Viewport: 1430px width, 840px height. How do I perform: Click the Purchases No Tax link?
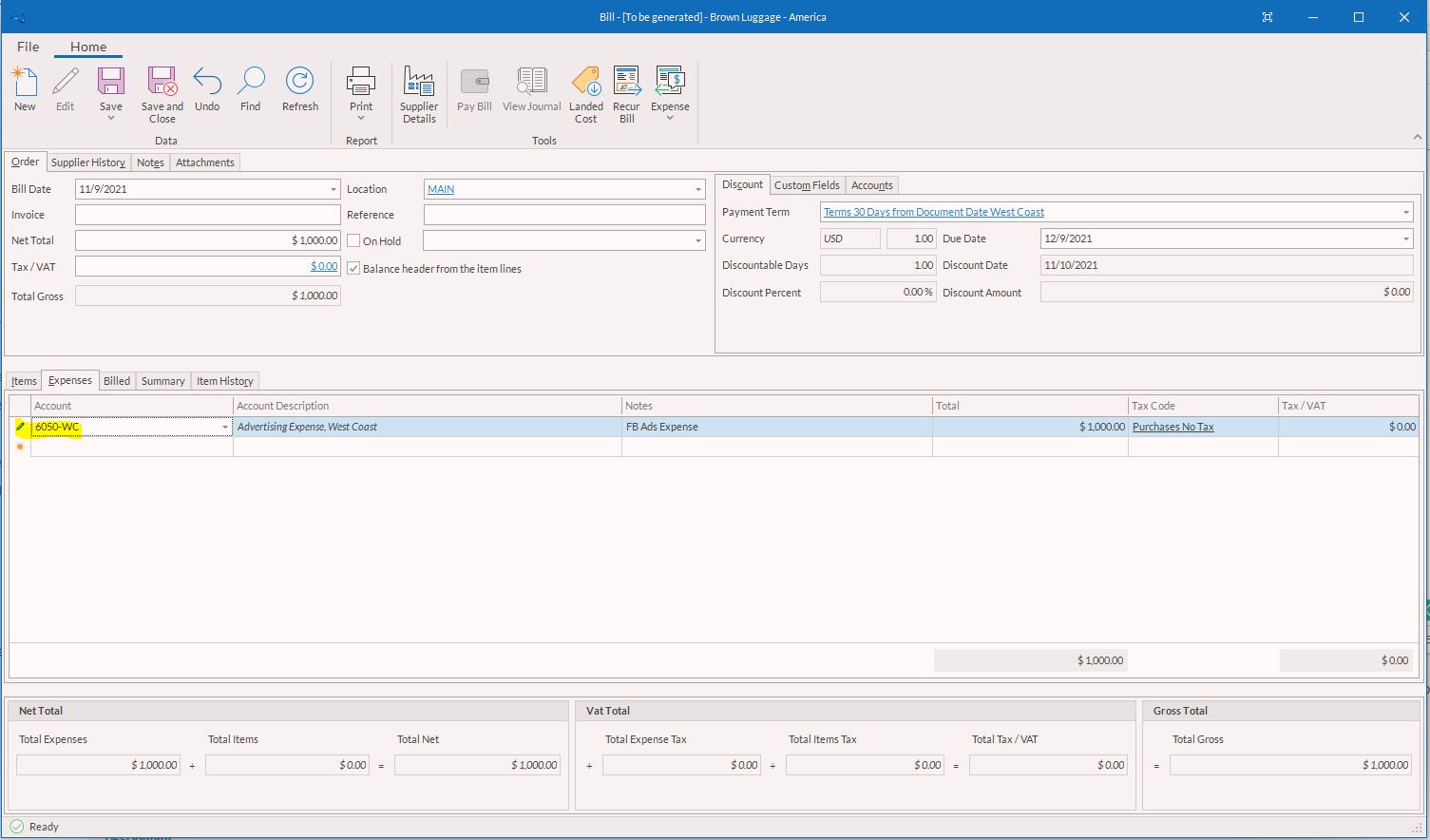(1173, 427)
